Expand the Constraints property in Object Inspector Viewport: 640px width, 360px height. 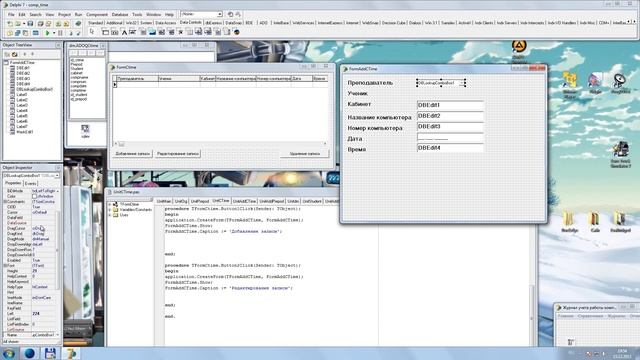5,202
